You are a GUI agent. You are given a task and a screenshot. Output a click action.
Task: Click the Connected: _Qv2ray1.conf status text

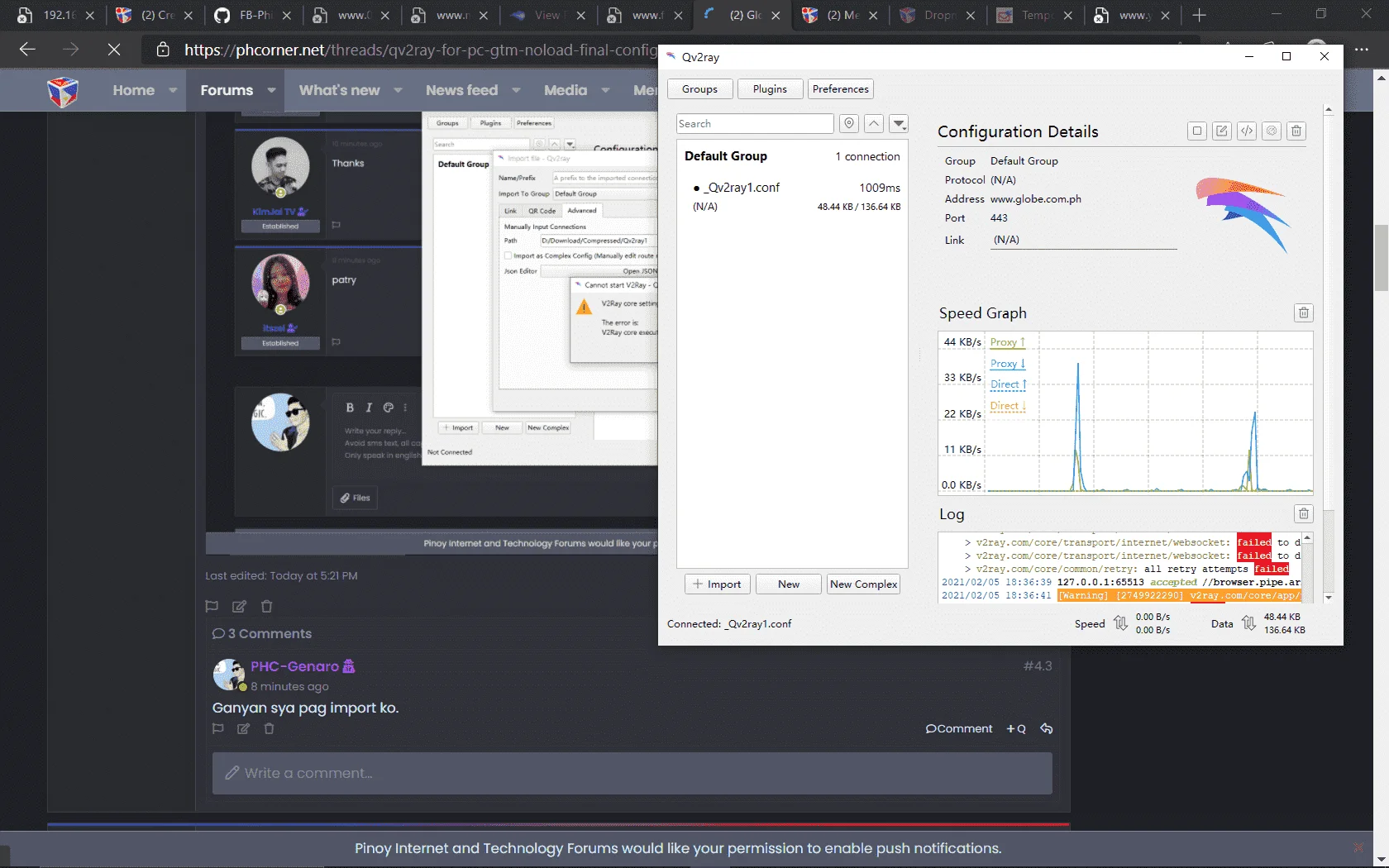tap(729, 624)
